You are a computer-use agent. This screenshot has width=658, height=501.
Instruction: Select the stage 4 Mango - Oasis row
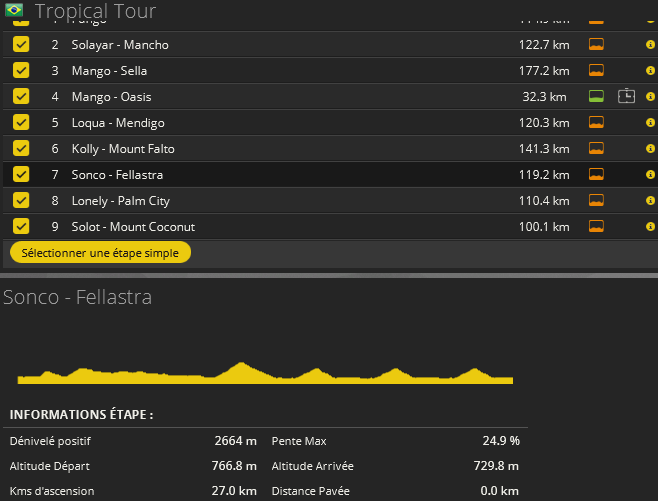point(111,97)
